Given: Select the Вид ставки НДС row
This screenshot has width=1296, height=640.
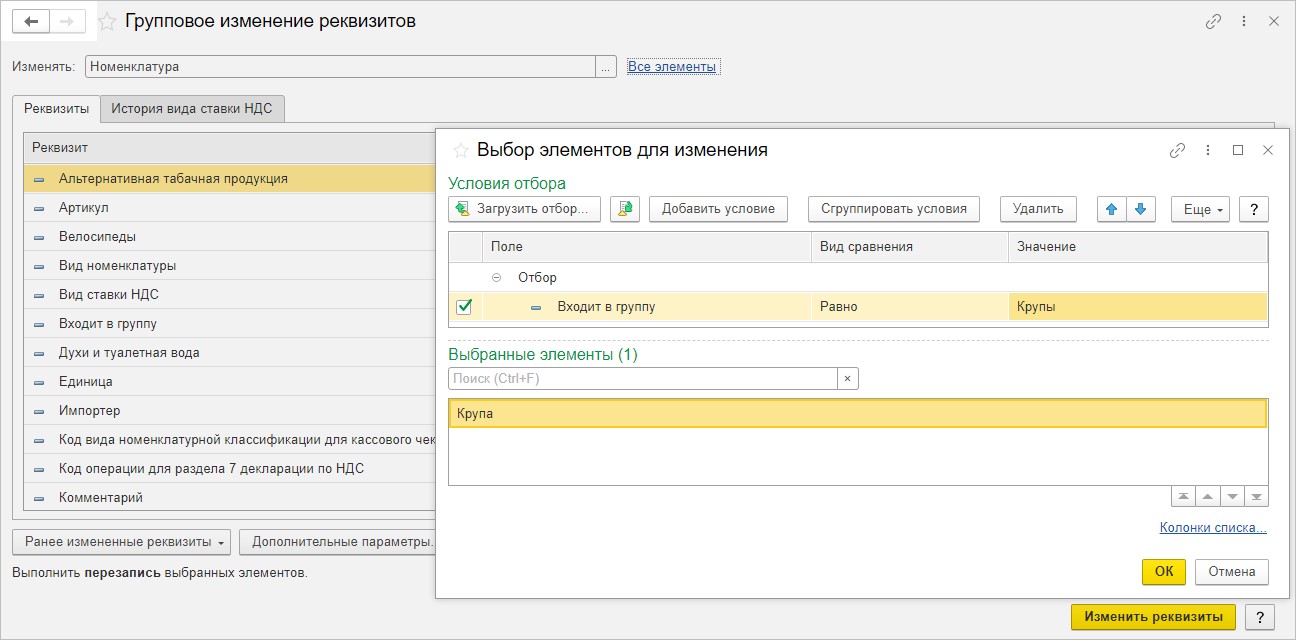Looking at the screenshot, I should coord(230,295).
